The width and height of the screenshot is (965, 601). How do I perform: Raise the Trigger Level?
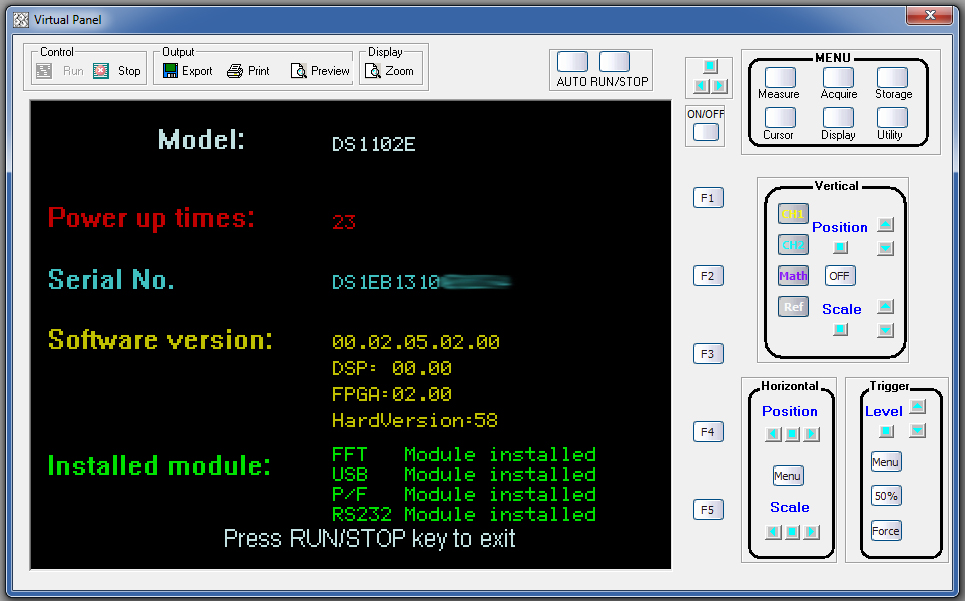918,407
